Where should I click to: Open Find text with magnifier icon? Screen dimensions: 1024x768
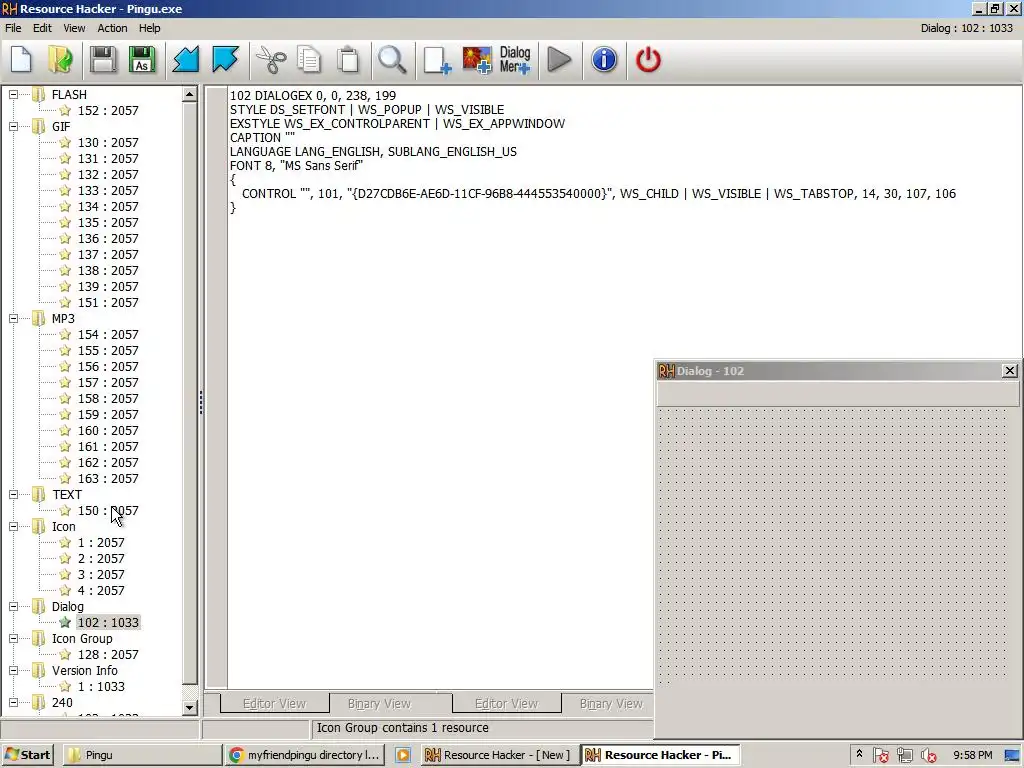[392, 59]
